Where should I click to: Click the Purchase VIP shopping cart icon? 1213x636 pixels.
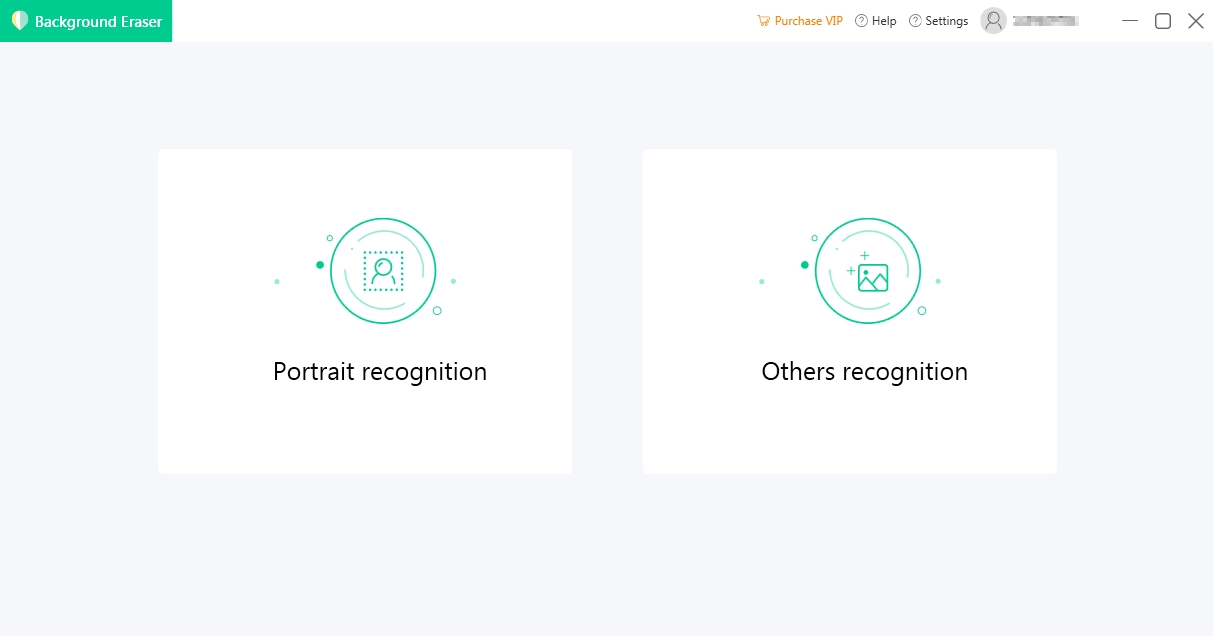(764, 21)
